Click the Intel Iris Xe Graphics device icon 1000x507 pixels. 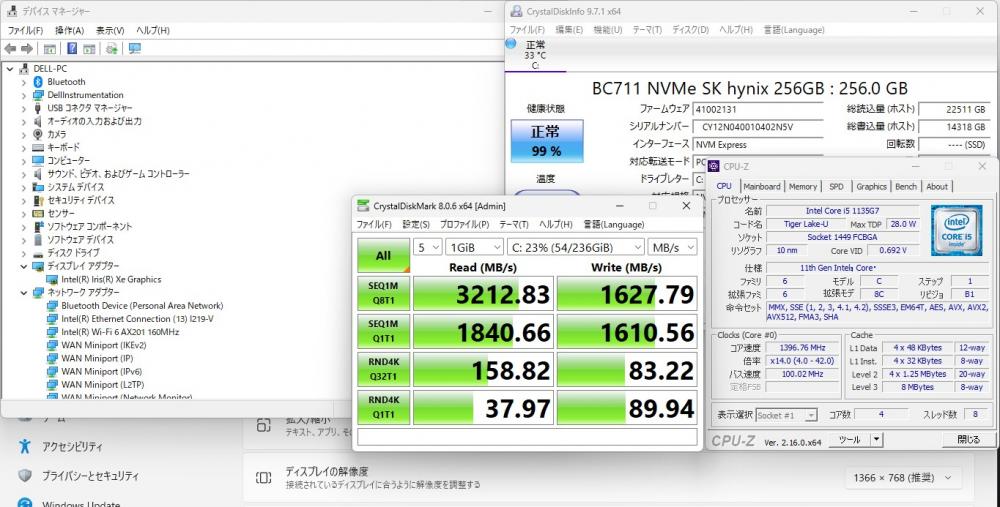[52, 279]
